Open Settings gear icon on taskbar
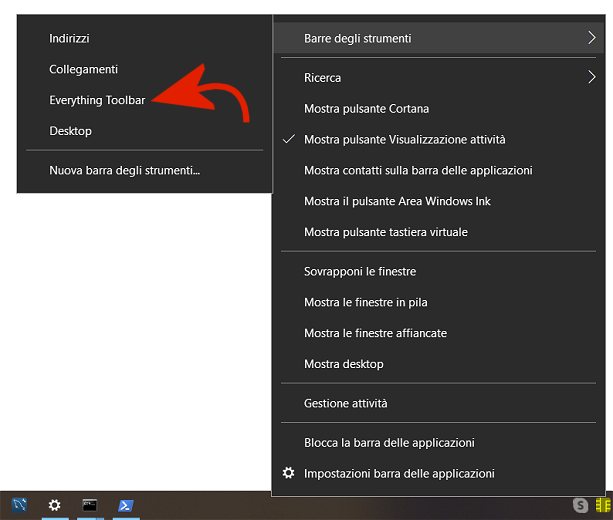 [54, 505]
